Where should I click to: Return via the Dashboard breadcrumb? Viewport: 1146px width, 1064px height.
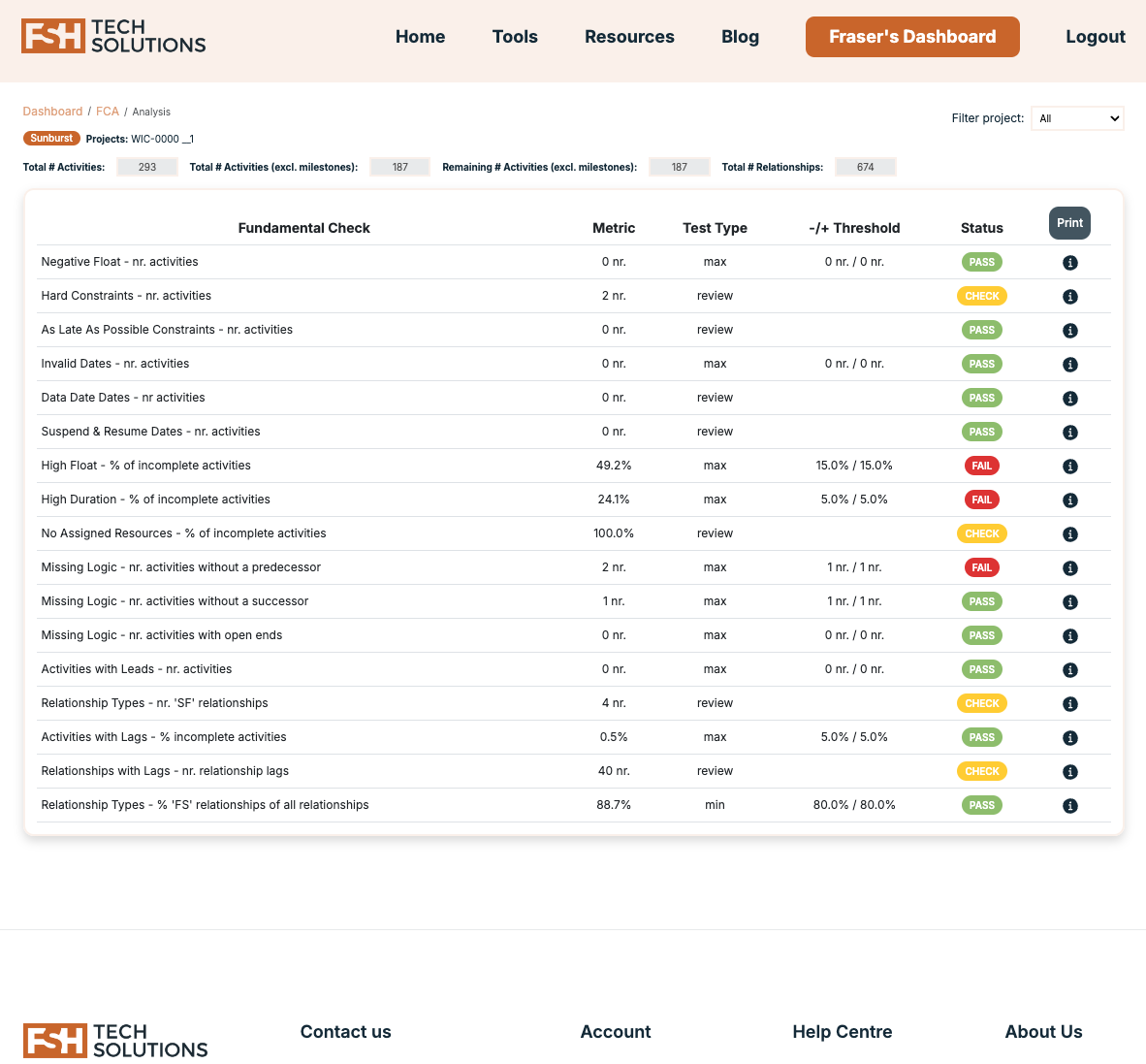pyautogui.click(x=52, y=112)
